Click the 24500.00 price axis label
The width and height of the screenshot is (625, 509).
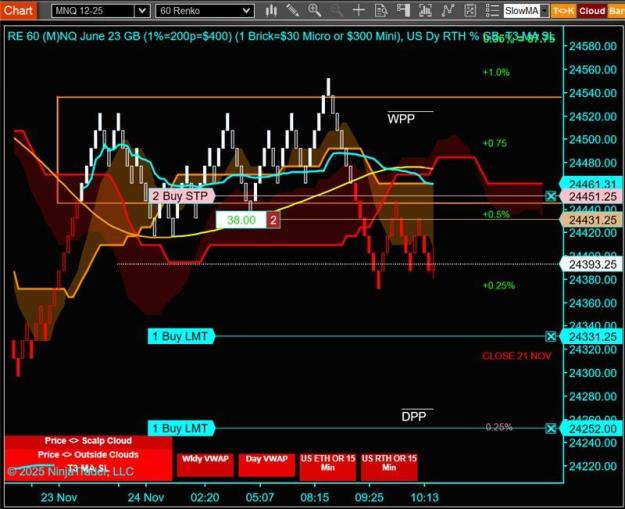click(593, 140)
